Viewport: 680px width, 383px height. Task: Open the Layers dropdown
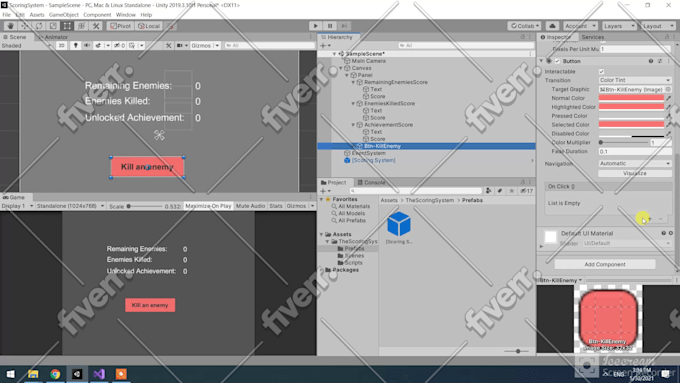coord(619,26)
